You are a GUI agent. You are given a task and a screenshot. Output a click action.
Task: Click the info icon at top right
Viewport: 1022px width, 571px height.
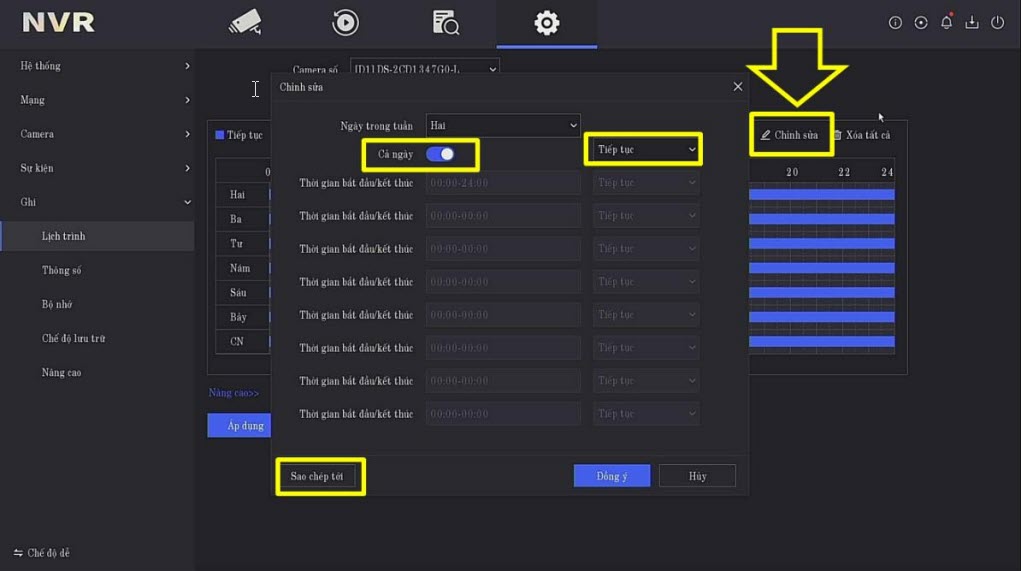(895, 22)
